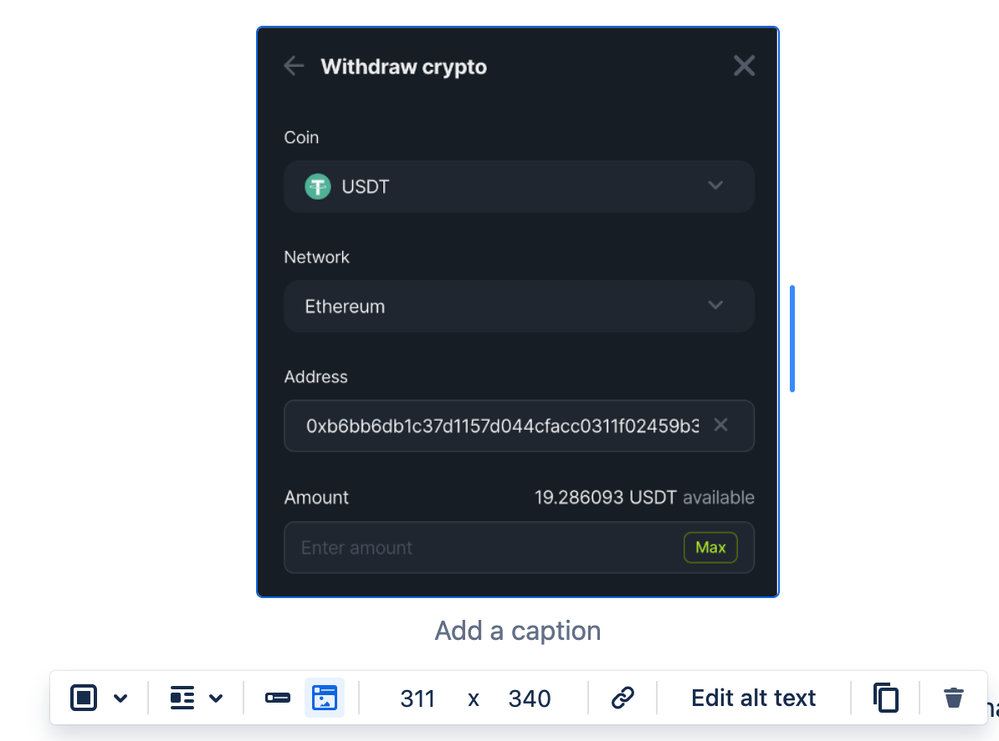999x741 pixels.
Task: Select the image layout alignment icon
Action: click(x=180, y=698)
